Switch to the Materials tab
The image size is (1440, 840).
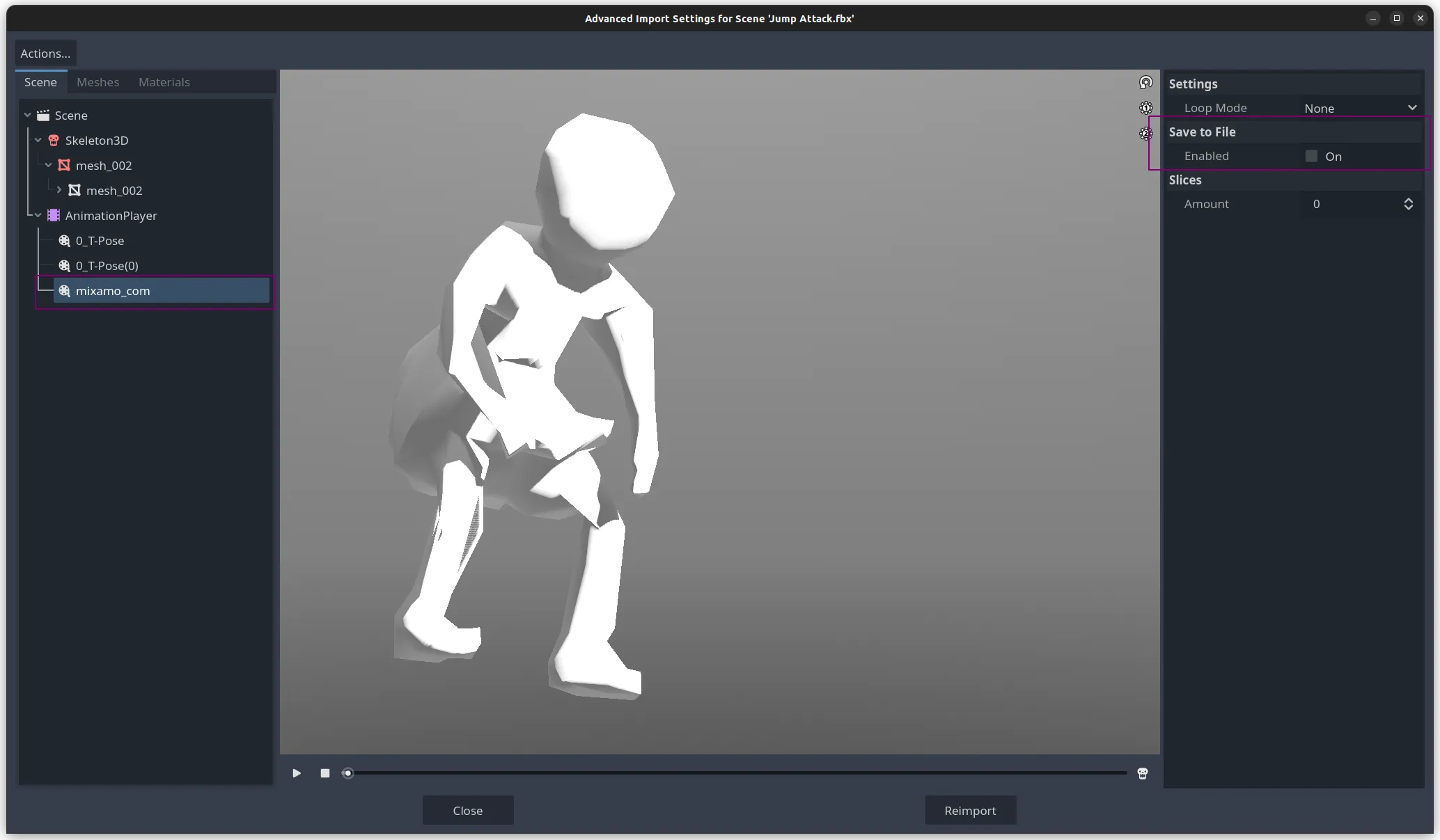pyautogui.click(x=164, y=82)
